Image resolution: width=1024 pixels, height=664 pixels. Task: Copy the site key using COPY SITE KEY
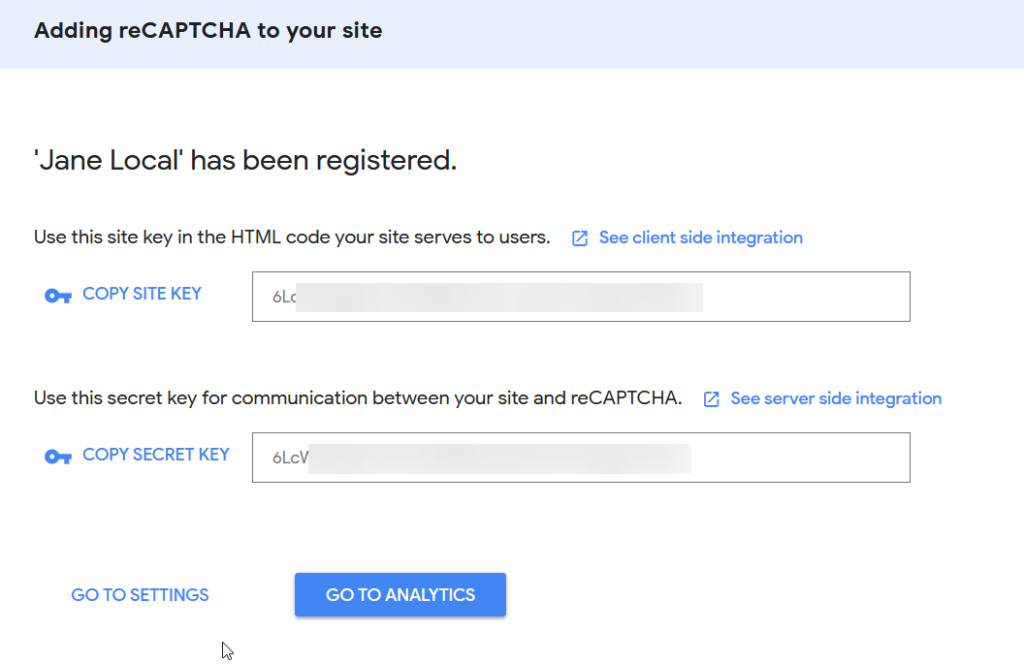(x=142, y=294)
